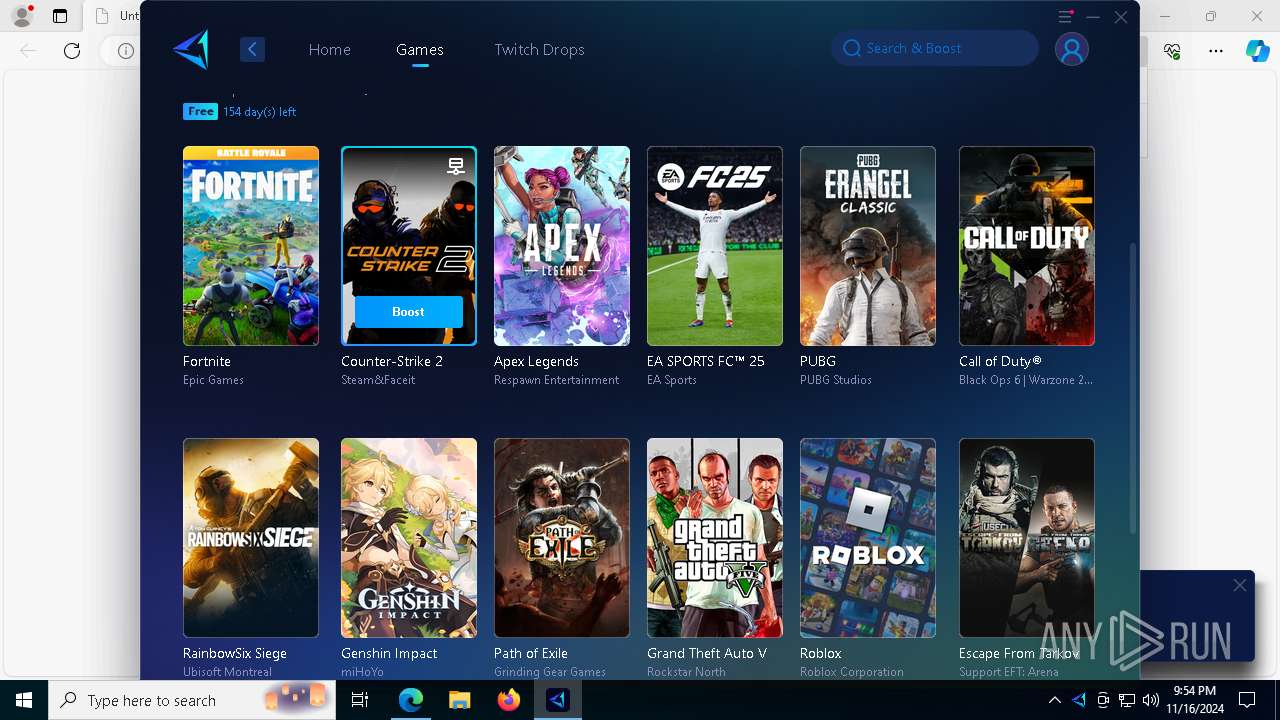Click the Search & Boost field
1280x720 pixels.
coord(935,48)
